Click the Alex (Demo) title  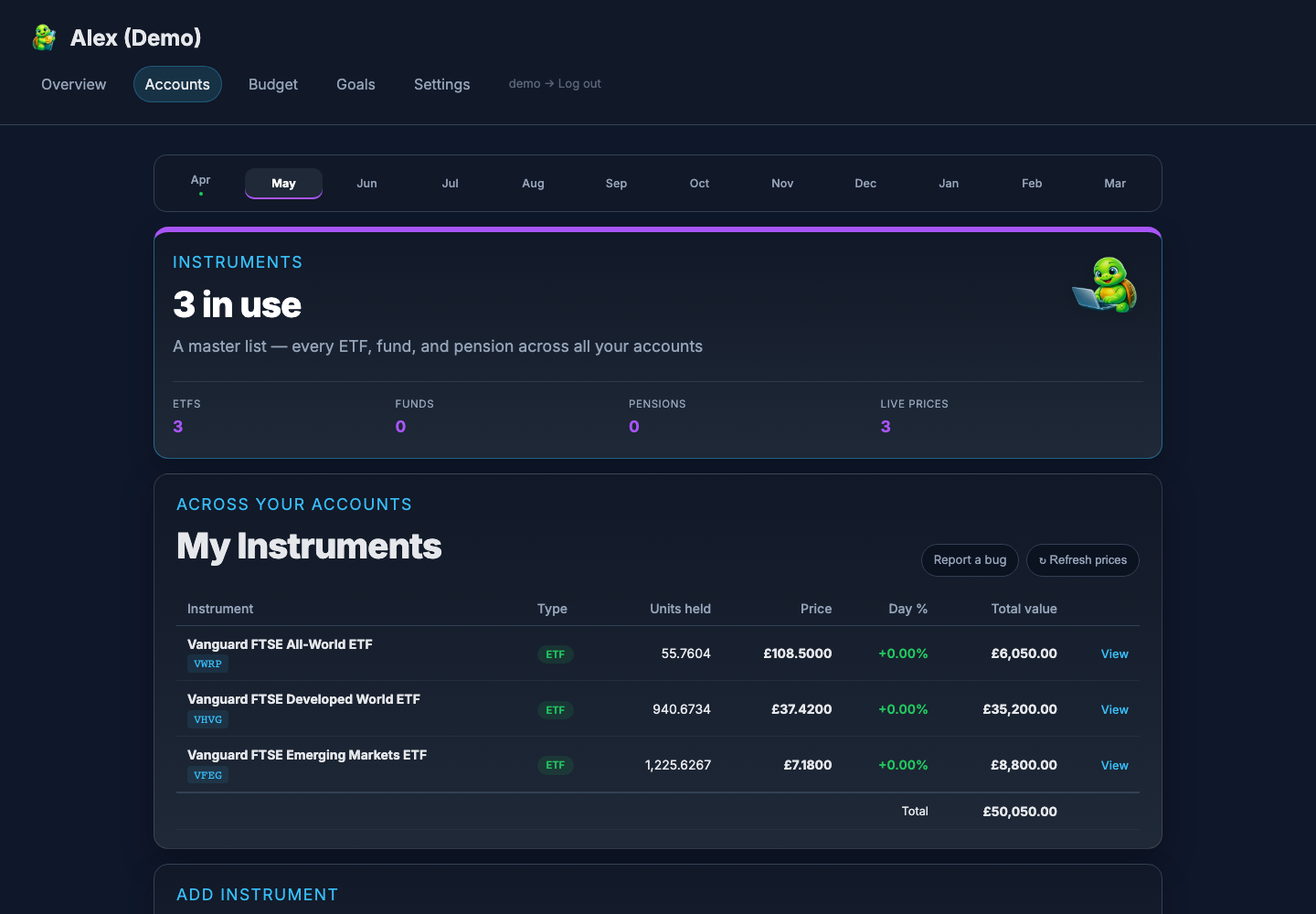135,37
